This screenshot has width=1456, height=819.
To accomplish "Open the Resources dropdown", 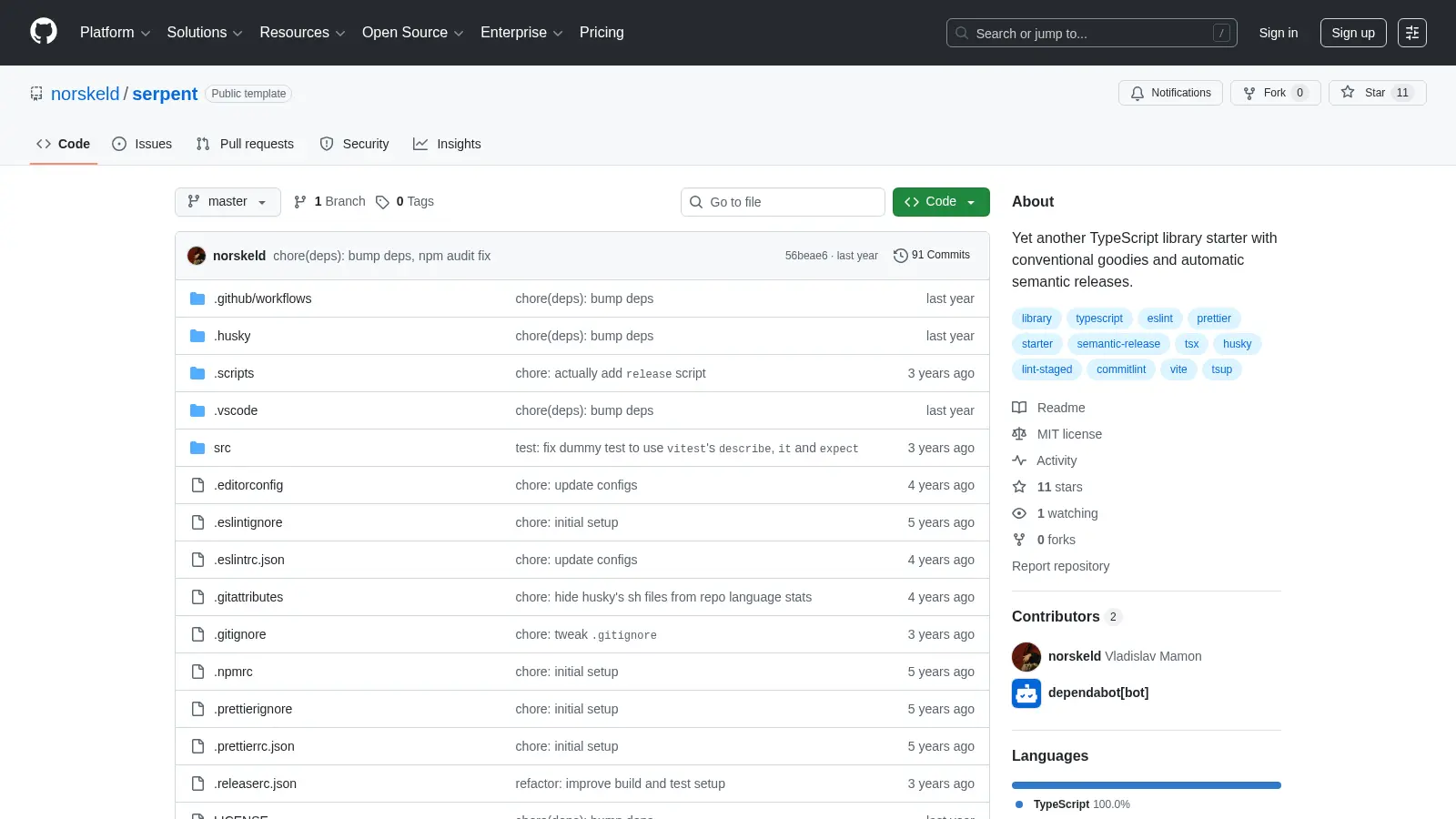I will point(302,33).
